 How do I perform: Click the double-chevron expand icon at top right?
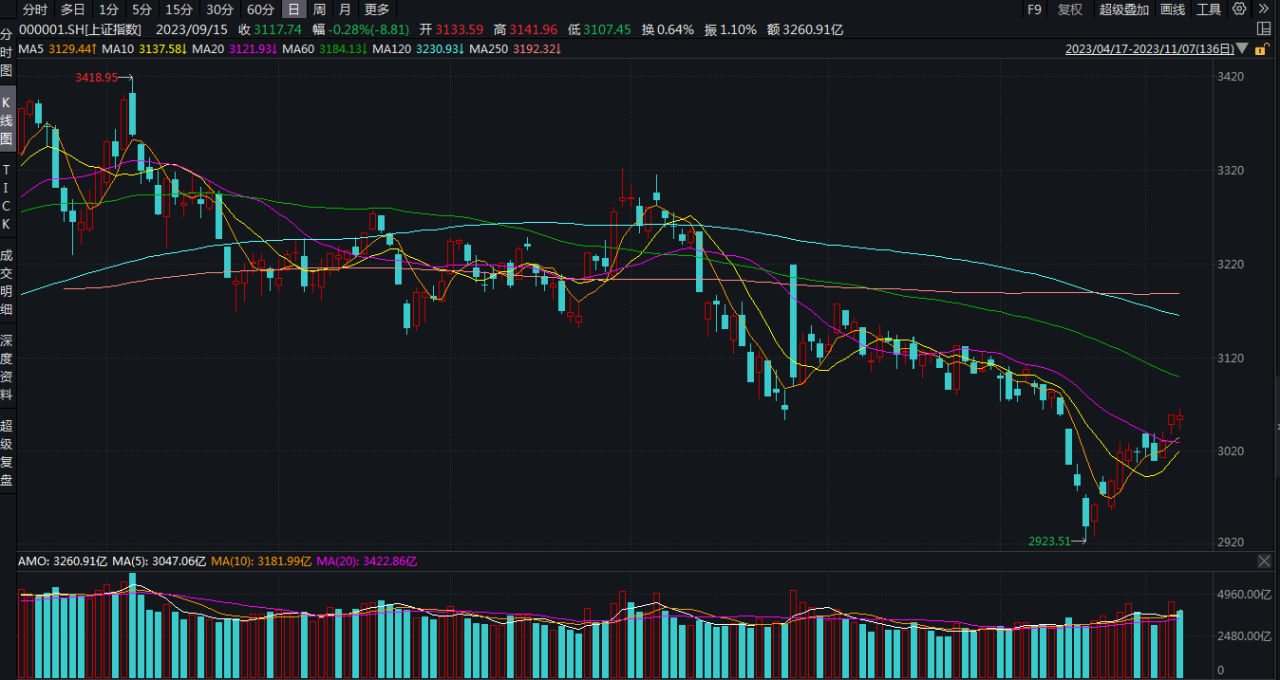tap(1262, 9)
